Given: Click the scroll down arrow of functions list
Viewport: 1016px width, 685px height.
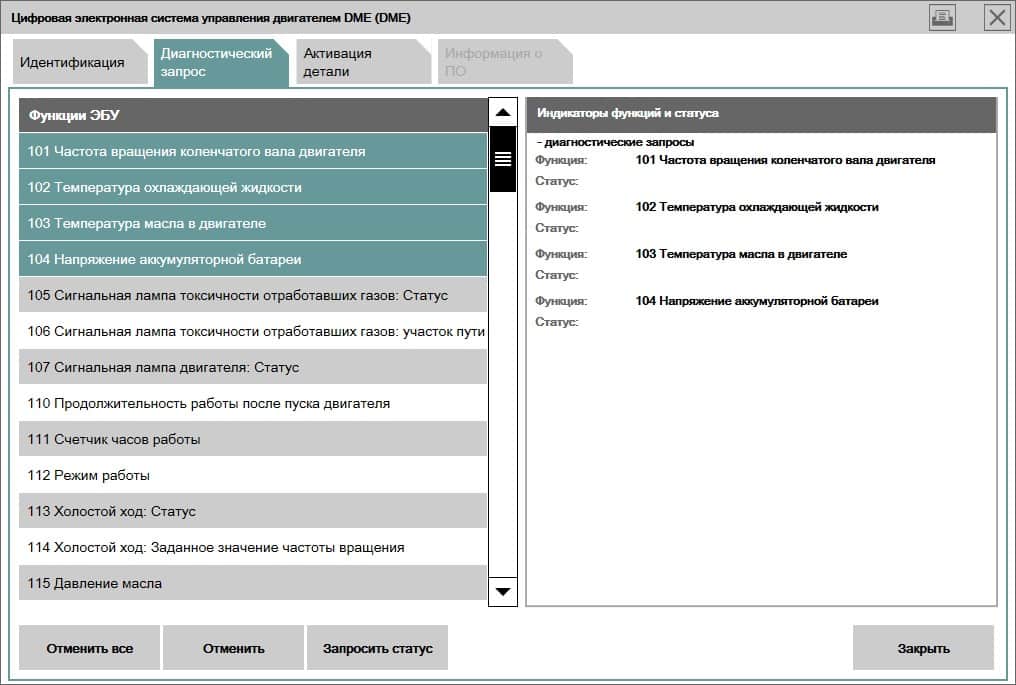Looking at the screenshot, I should coord(503,592).
